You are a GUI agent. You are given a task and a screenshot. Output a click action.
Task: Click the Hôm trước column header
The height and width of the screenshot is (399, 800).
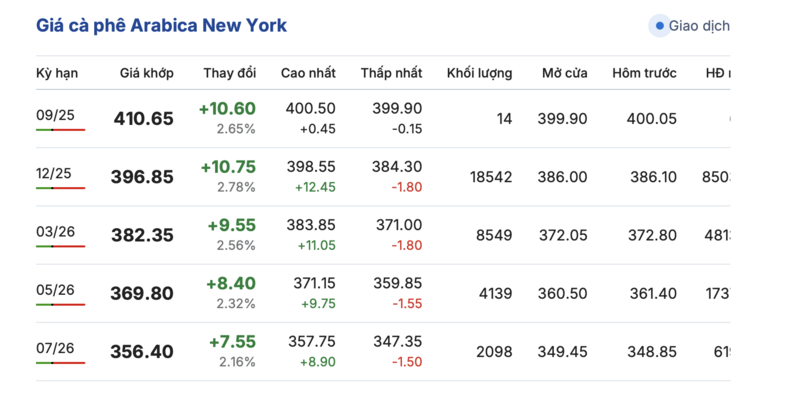pos(644,73)
